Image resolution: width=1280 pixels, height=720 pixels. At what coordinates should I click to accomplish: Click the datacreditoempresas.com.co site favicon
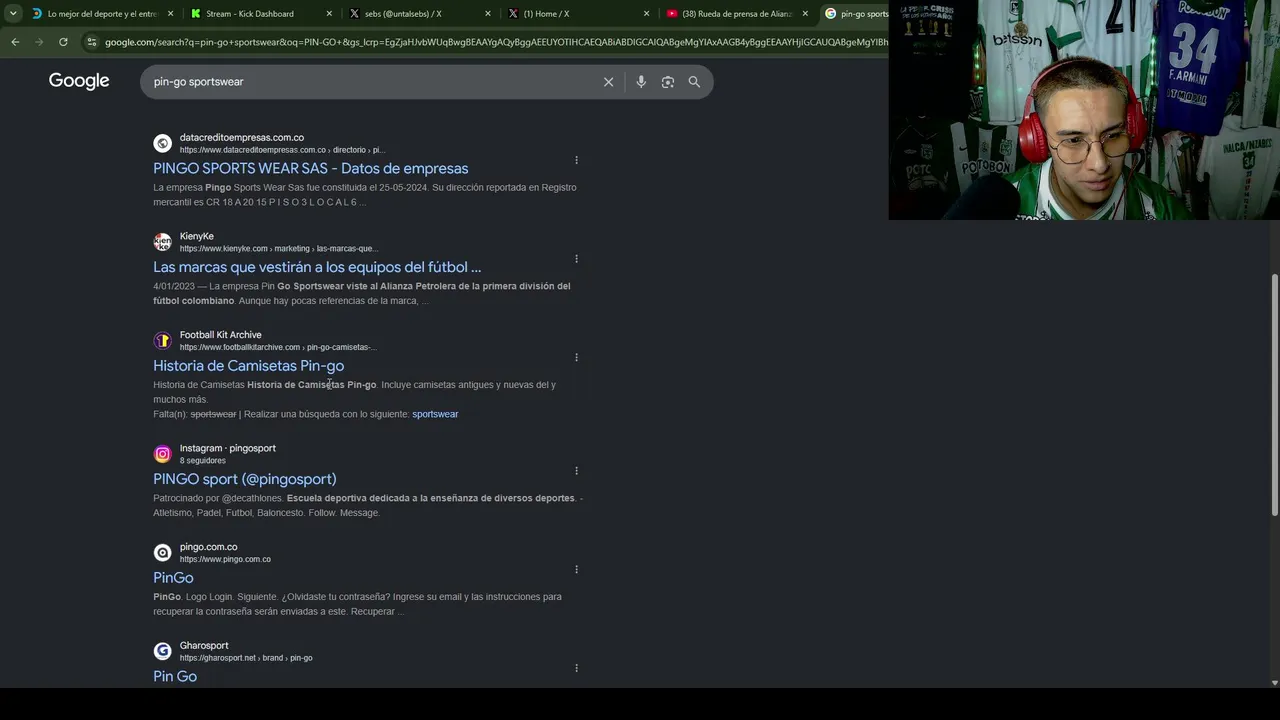pos(162,143)
